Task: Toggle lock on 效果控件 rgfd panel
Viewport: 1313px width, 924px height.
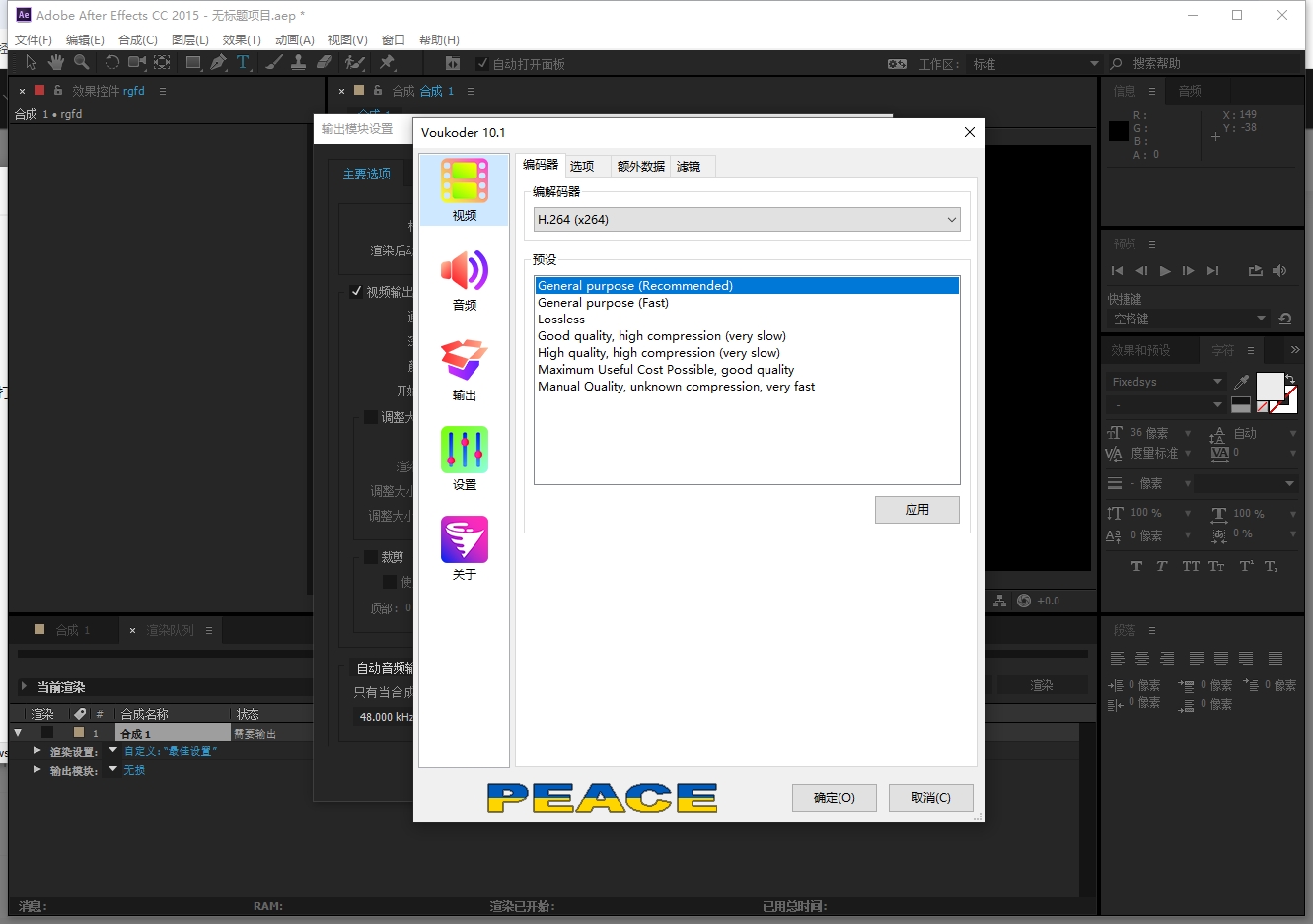Action: point(58,90)
